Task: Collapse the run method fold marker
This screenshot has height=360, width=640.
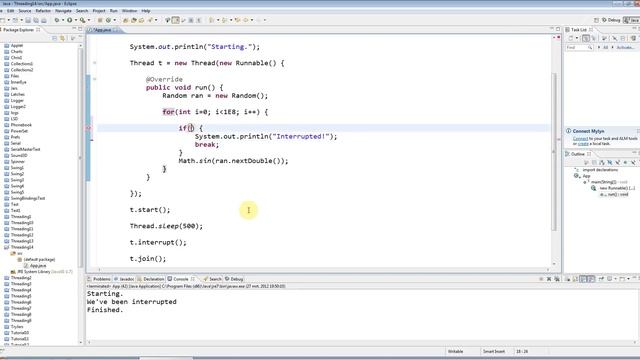Action: coord(95,79)
